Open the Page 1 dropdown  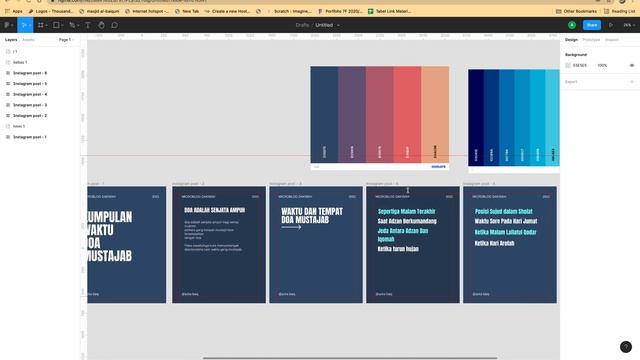click(67, 40)
